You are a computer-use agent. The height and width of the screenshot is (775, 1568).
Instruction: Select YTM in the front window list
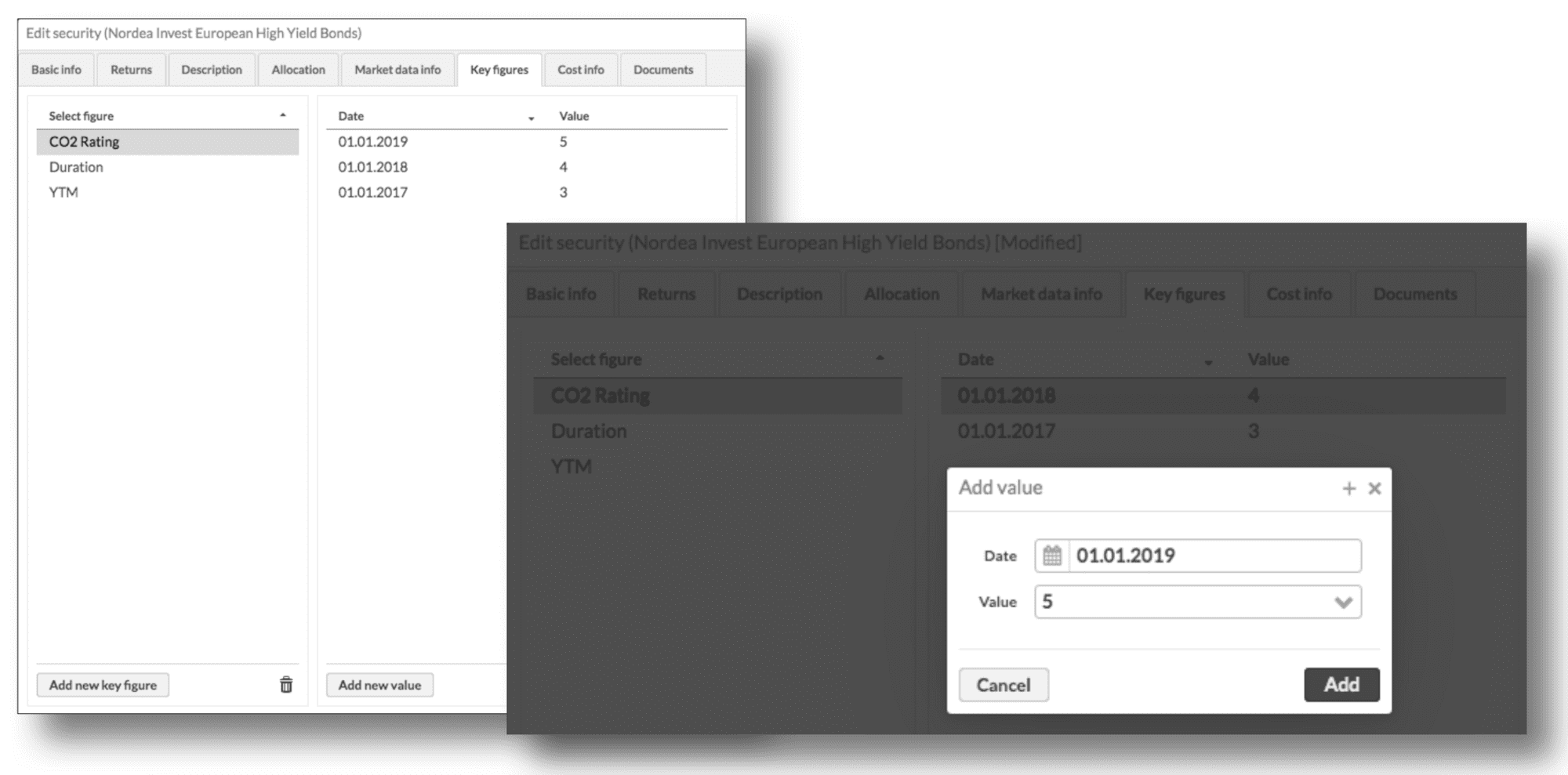[x=168, y=192]
